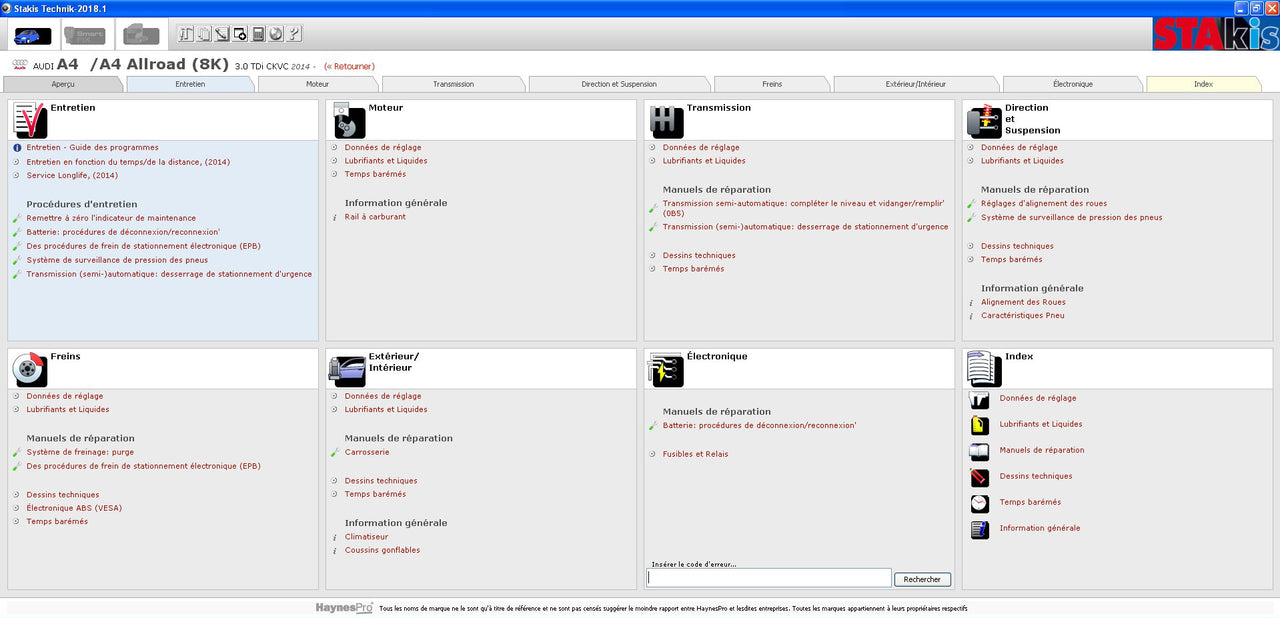Click the Électronique panel circuit icon
Screen dimensions: 1280x618
pos(666,369)
